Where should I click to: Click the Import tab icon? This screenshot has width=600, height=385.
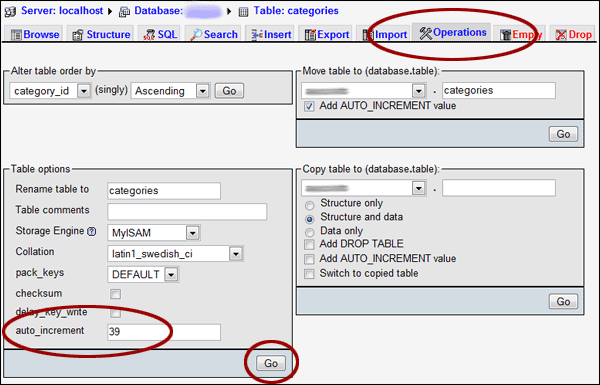(x=368, y=35)
